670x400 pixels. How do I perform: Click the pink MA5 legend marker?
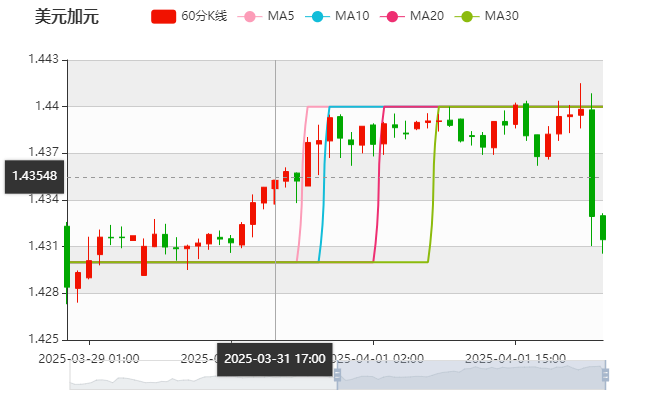(x=249, y=17)
